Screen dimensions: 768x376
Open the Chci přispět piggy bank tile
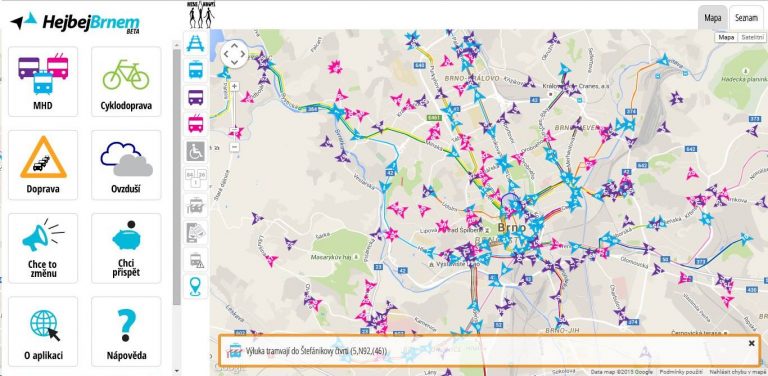126,248
